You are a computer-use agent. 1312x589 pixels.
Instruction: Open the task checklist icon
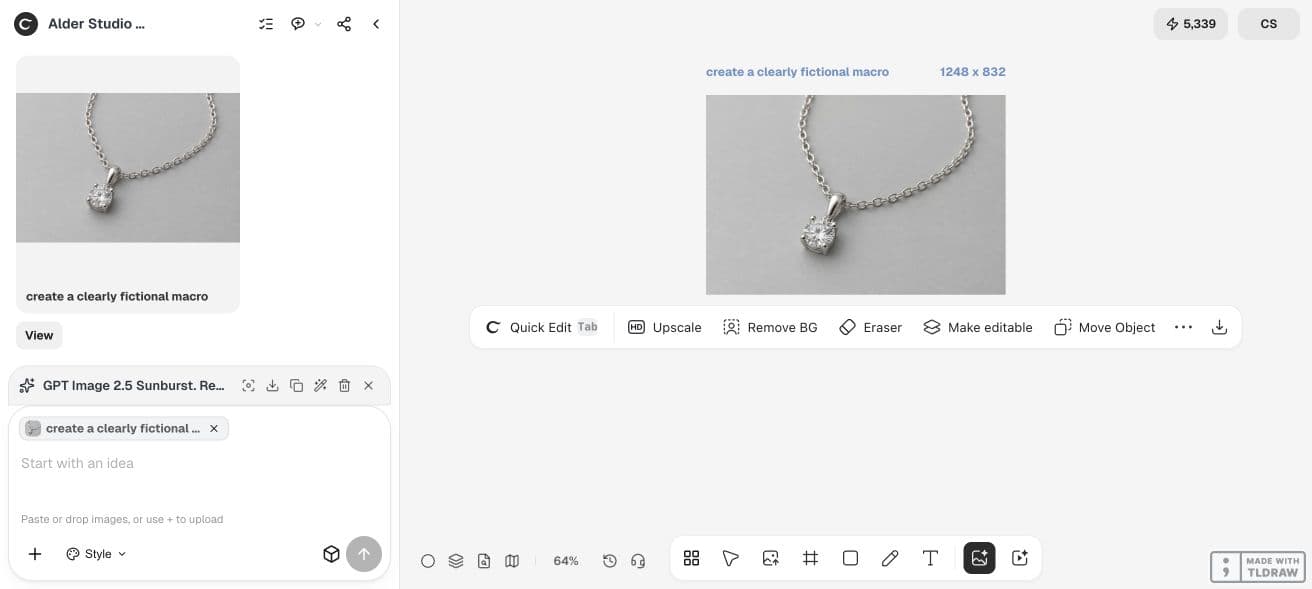click(266, 24)
